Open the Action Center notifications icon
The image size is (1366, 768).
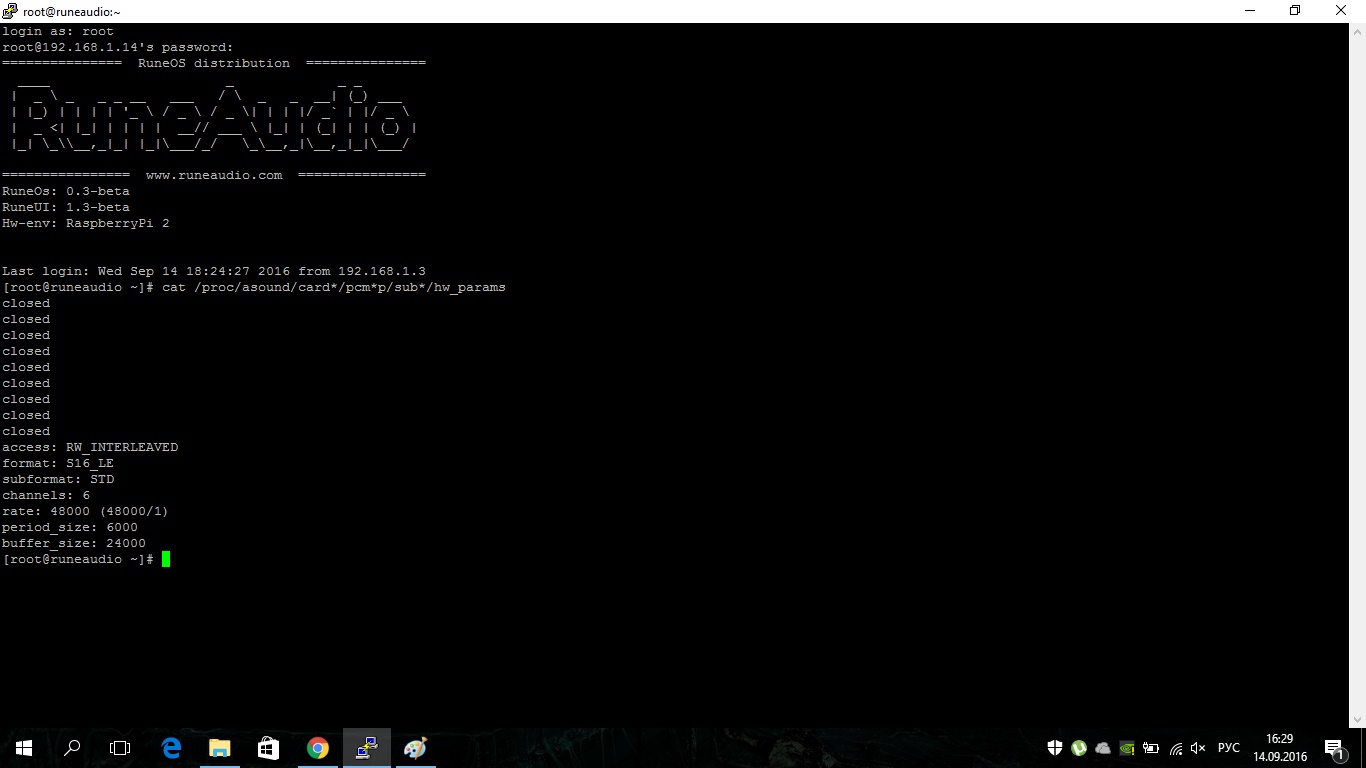tap(1334, 748)
